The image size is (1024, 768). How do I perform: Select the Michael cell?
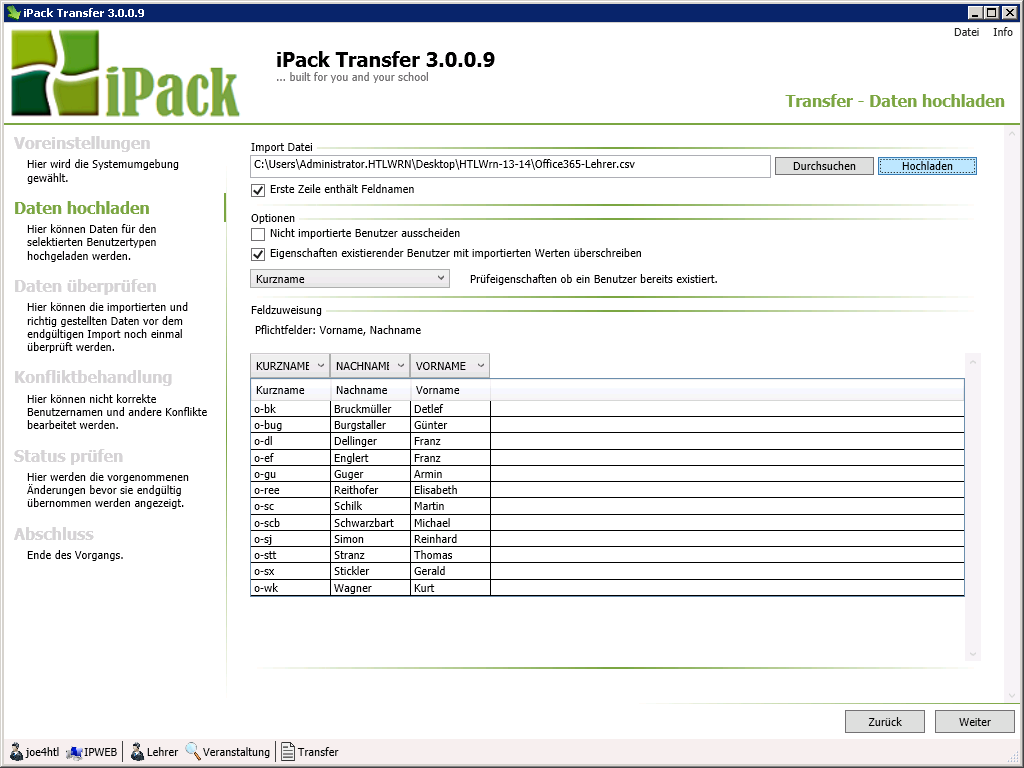coord(451,523)
